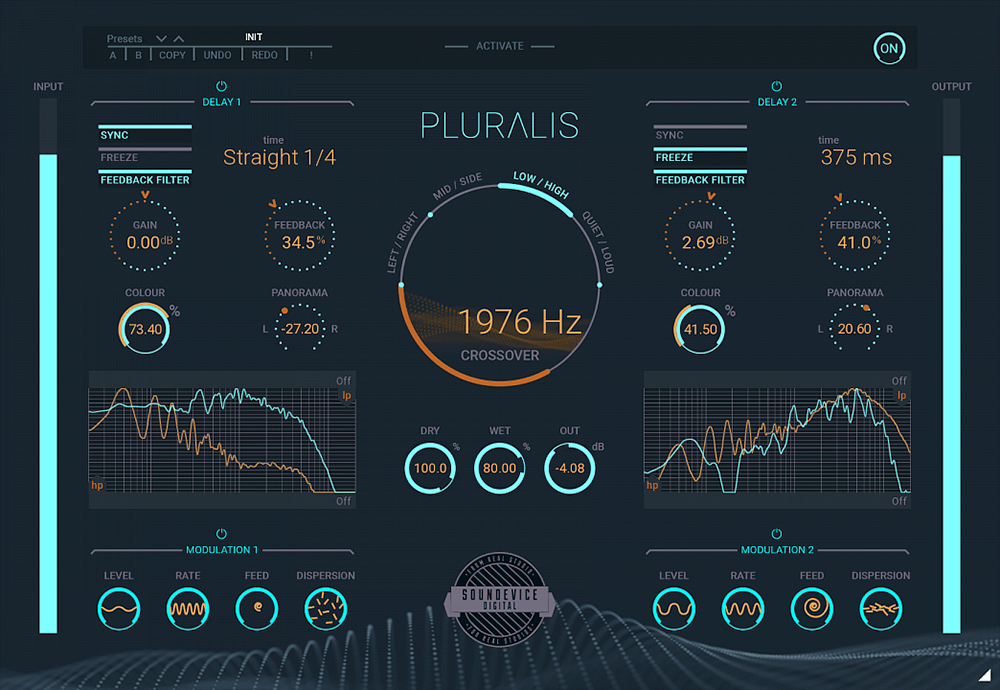Click the Wet level knob
This screenshot has height=690, width=1000.
pyautogui.click(x=499, y=468)
